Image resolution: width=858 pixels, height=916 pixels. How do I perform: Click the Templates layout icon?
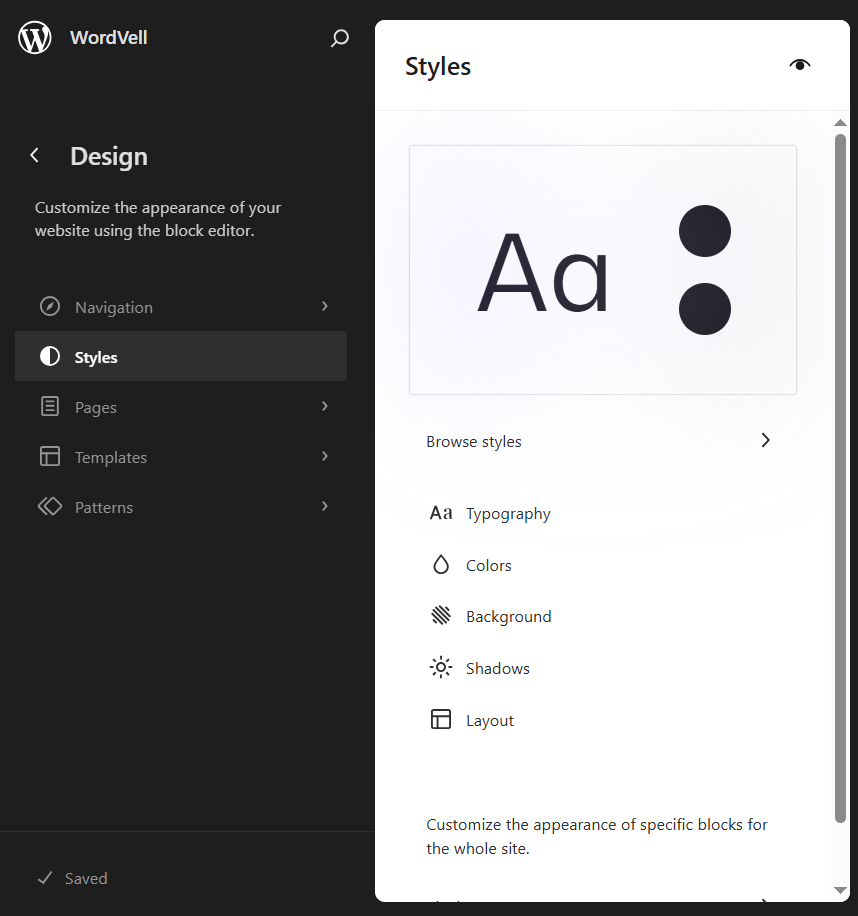click(50, 457)
